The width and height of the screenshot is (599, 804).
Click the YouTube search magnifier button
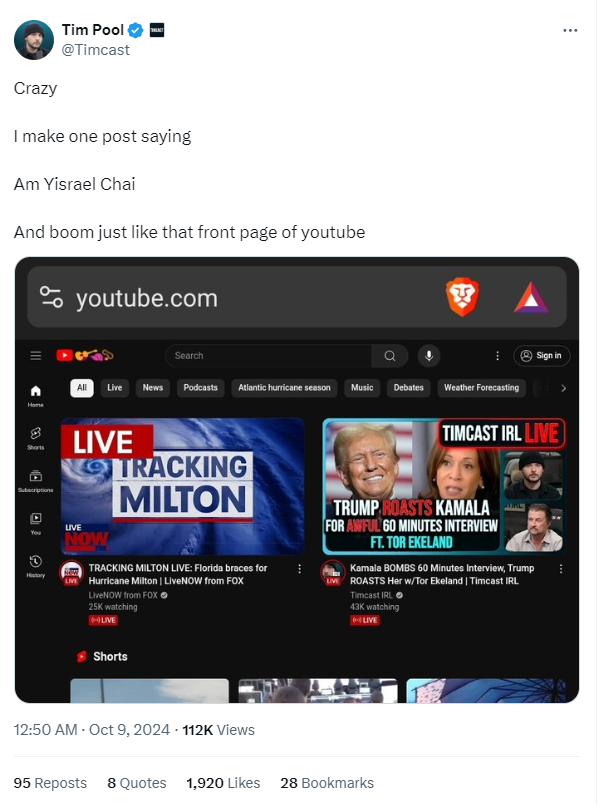pos(390,356)
